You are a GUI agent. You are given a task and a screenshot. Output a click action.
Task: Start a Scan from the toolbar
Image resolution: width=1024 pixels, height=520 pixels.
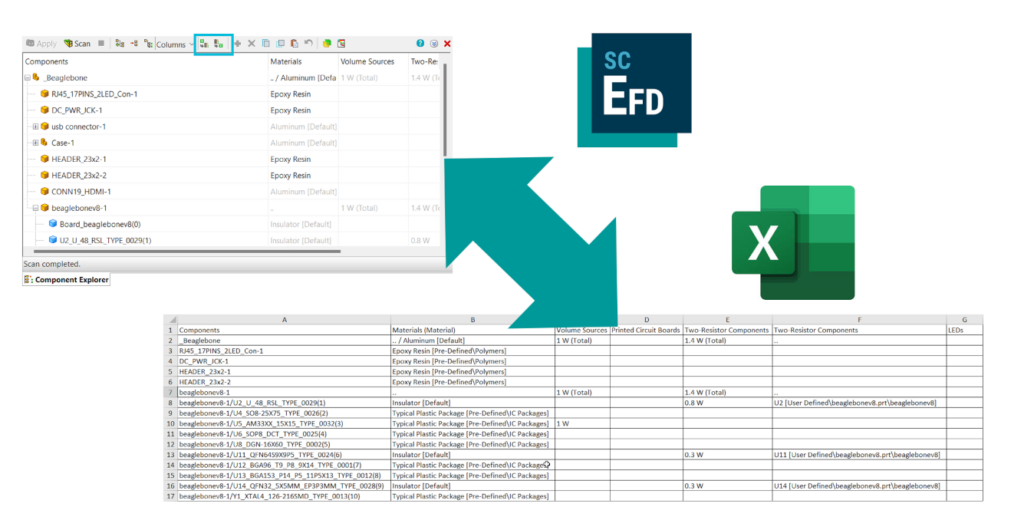tap(77, 44)
